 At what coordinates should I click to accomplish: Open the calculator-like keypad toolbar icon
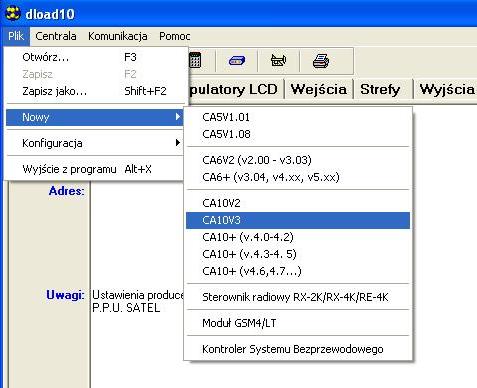click(195, 61)
